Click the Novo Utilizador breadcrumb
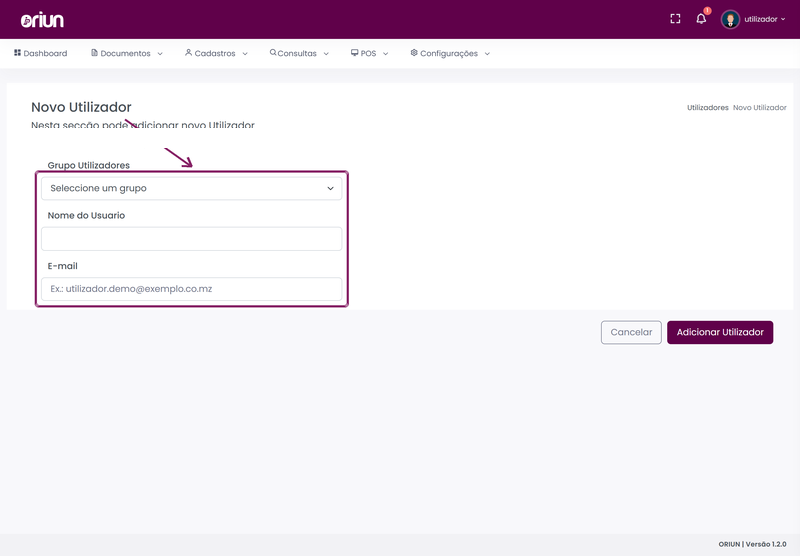This screenshot has width=800, height=556. [760, 108]
